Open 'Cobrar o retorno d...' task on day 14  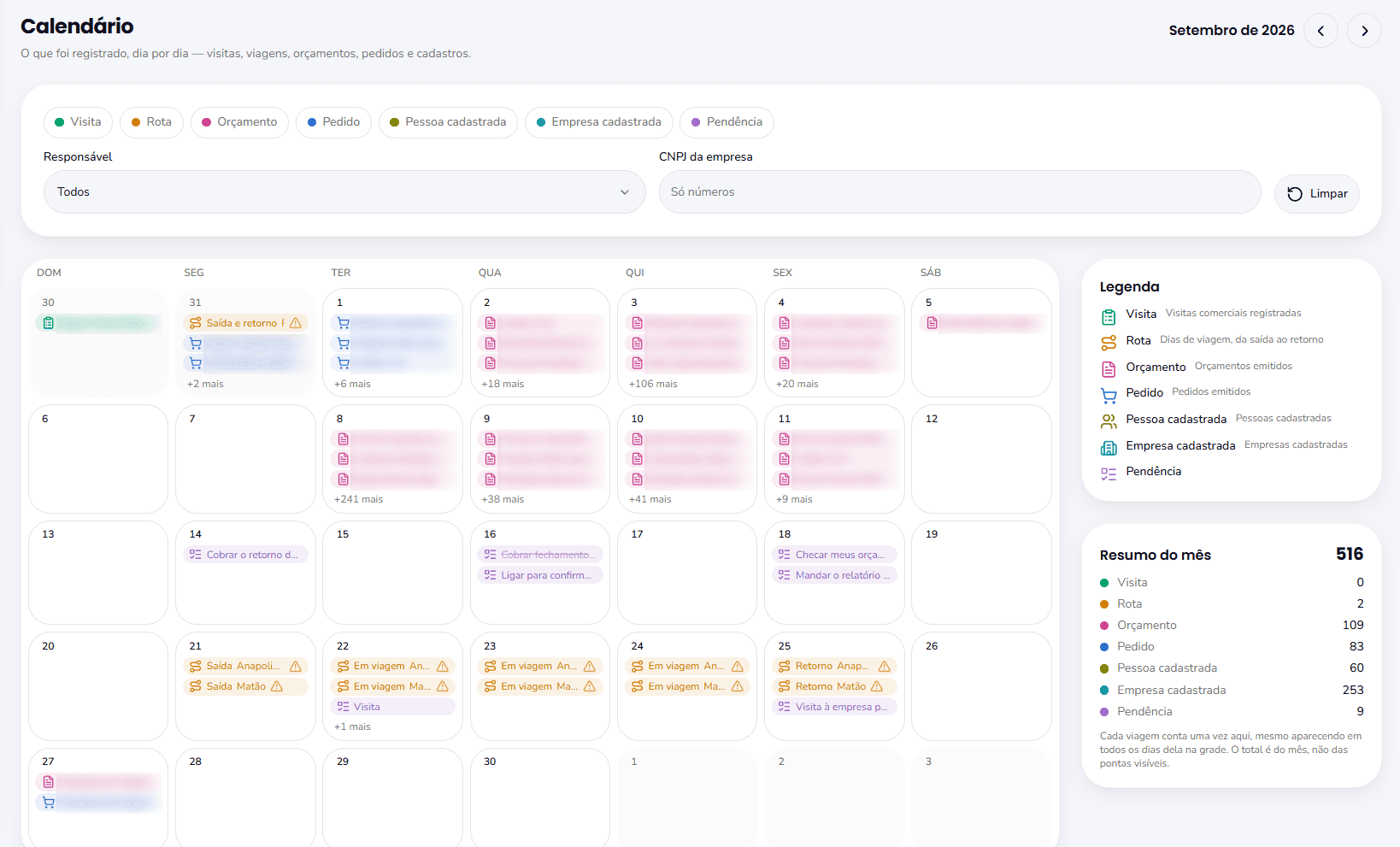[x=245, y=555]
